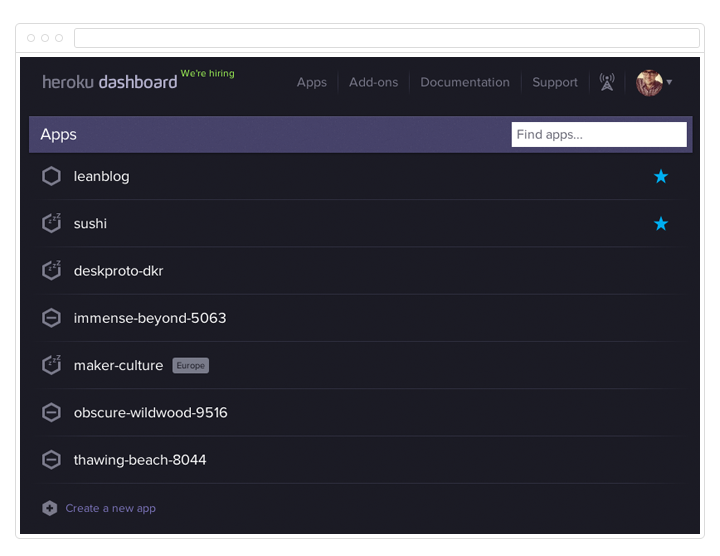The image size is (720, 556).
Task: Open Documentation from the nav bar
Action: [x=465, y=82]
